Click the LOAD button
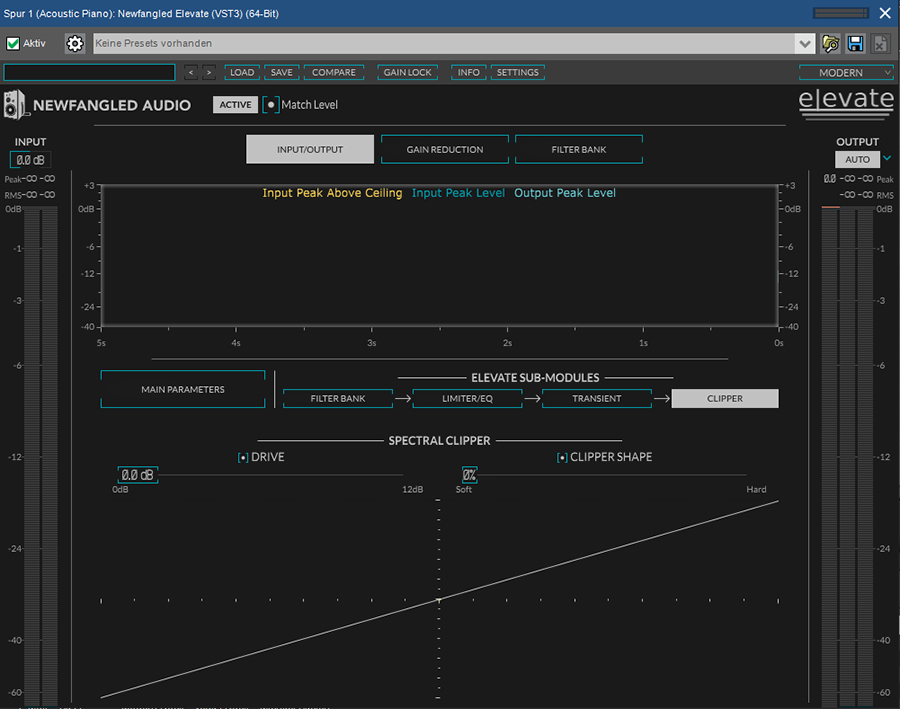 coord(242,72)
